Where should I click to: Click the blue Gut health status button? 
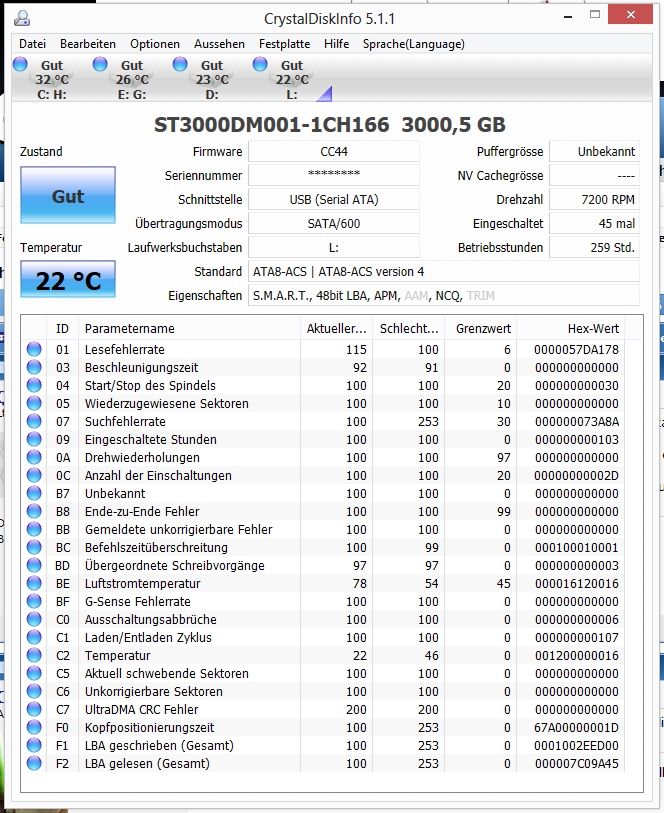click(x=68, y=195)
